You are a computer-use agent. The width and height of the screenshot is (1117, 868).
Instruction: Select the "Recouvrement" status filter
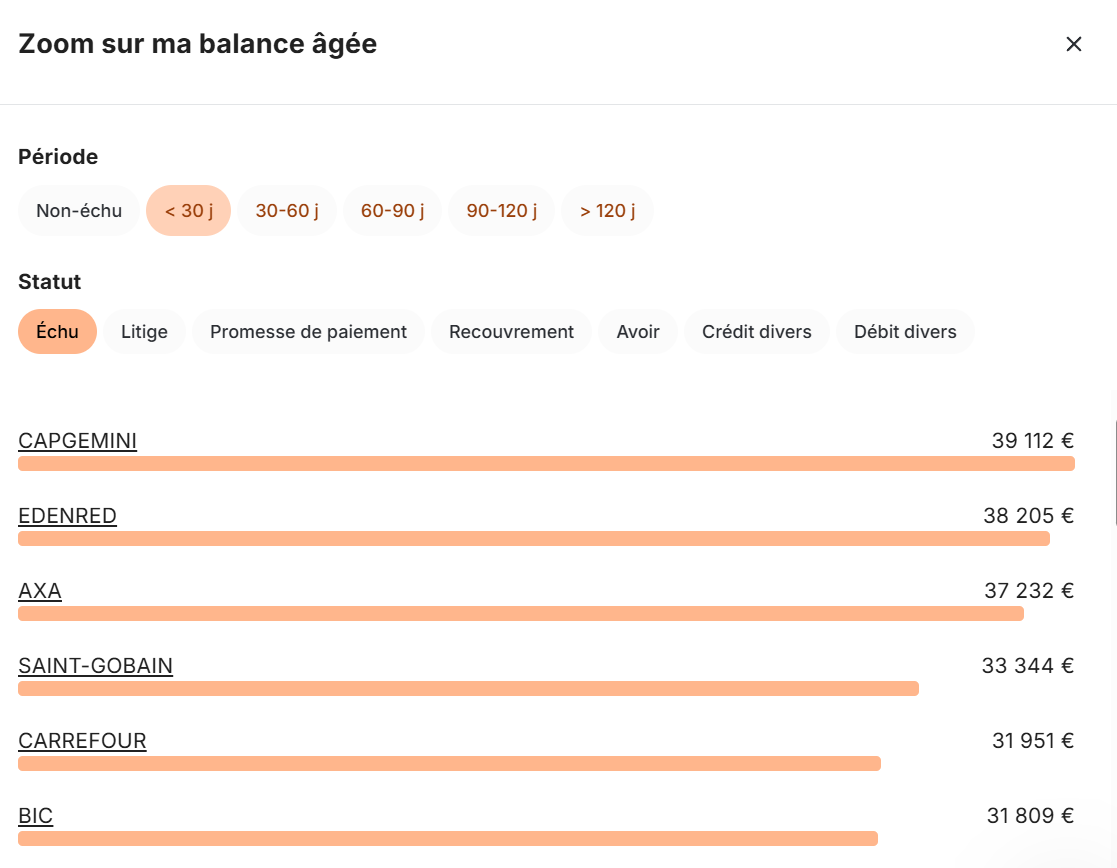(511, 331)
